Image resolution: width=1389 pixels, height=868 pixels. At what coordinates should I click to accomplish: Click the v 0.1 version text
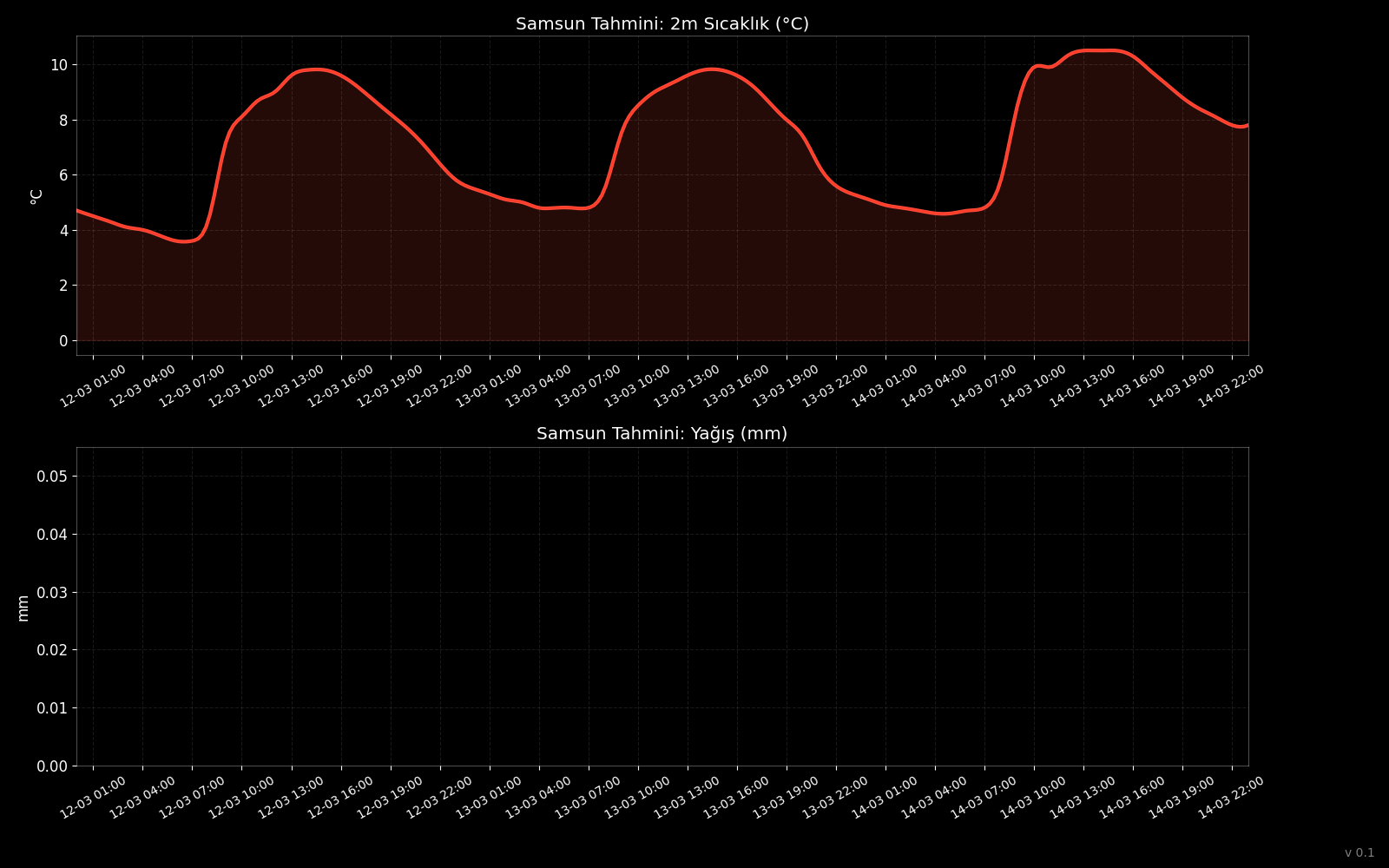point(1359,853)
